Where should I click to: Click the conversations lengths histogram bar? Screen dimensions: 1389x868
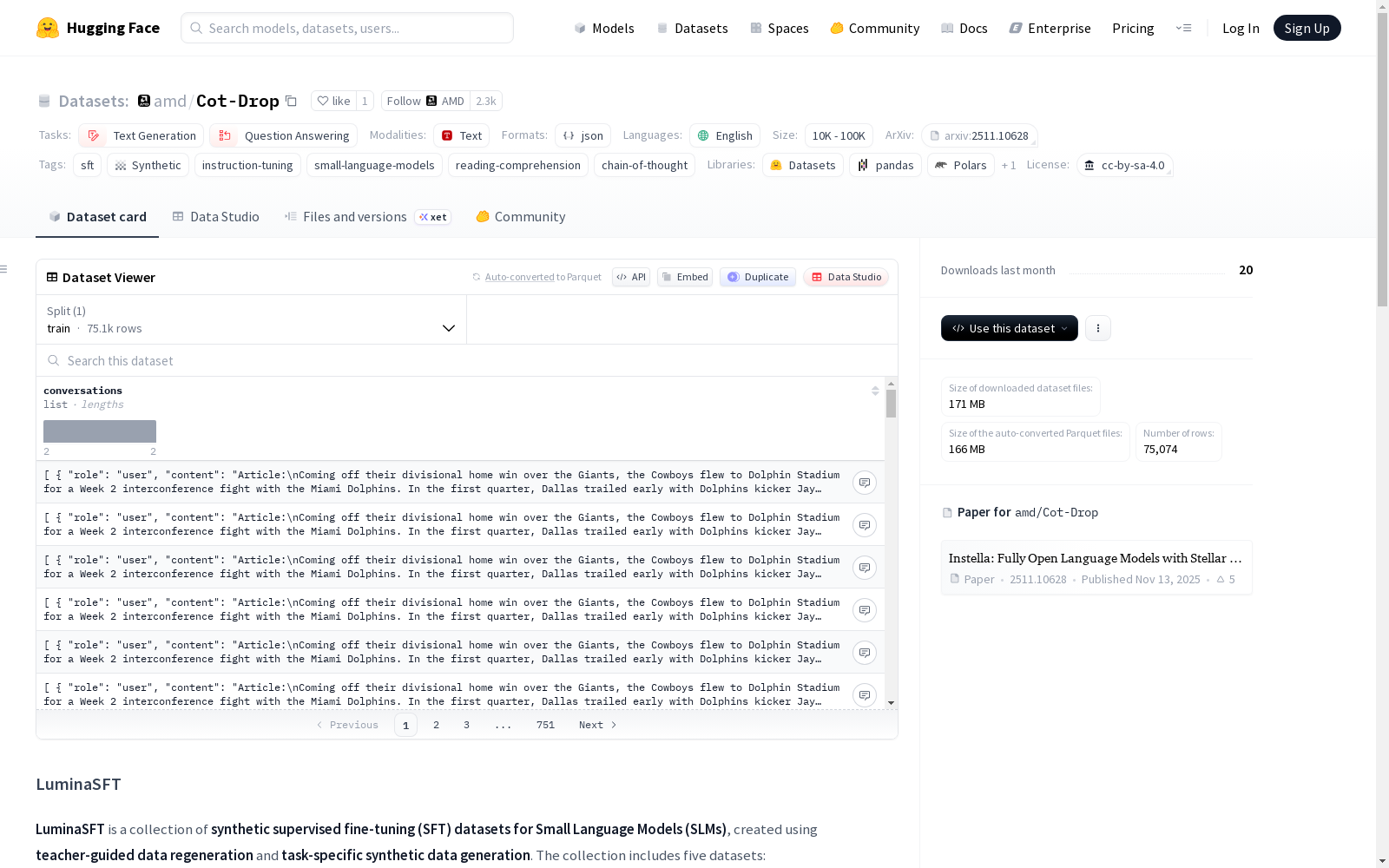click(x=100, y=431)
